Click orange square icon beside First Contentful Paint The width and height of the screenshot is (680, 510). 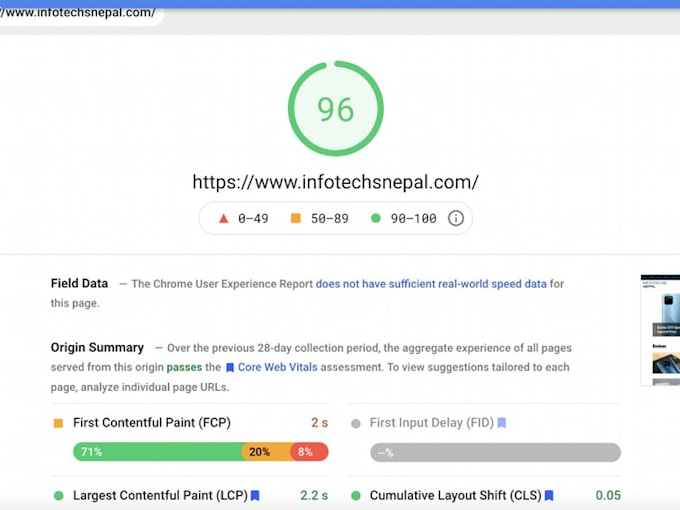(58, 423)
